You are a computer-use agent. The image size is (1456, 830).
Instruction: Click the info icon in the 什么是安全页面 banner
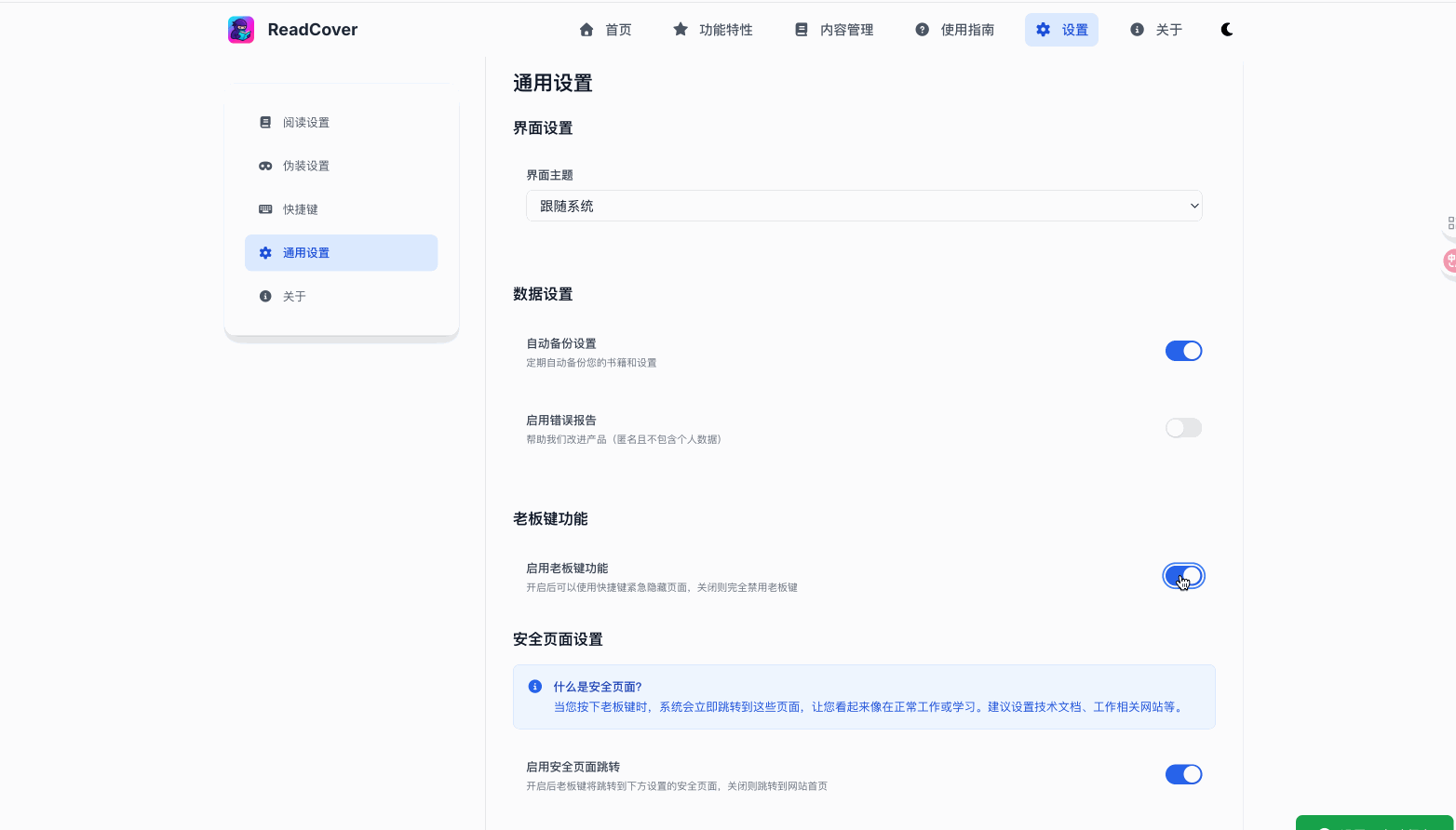coord(534,686)
